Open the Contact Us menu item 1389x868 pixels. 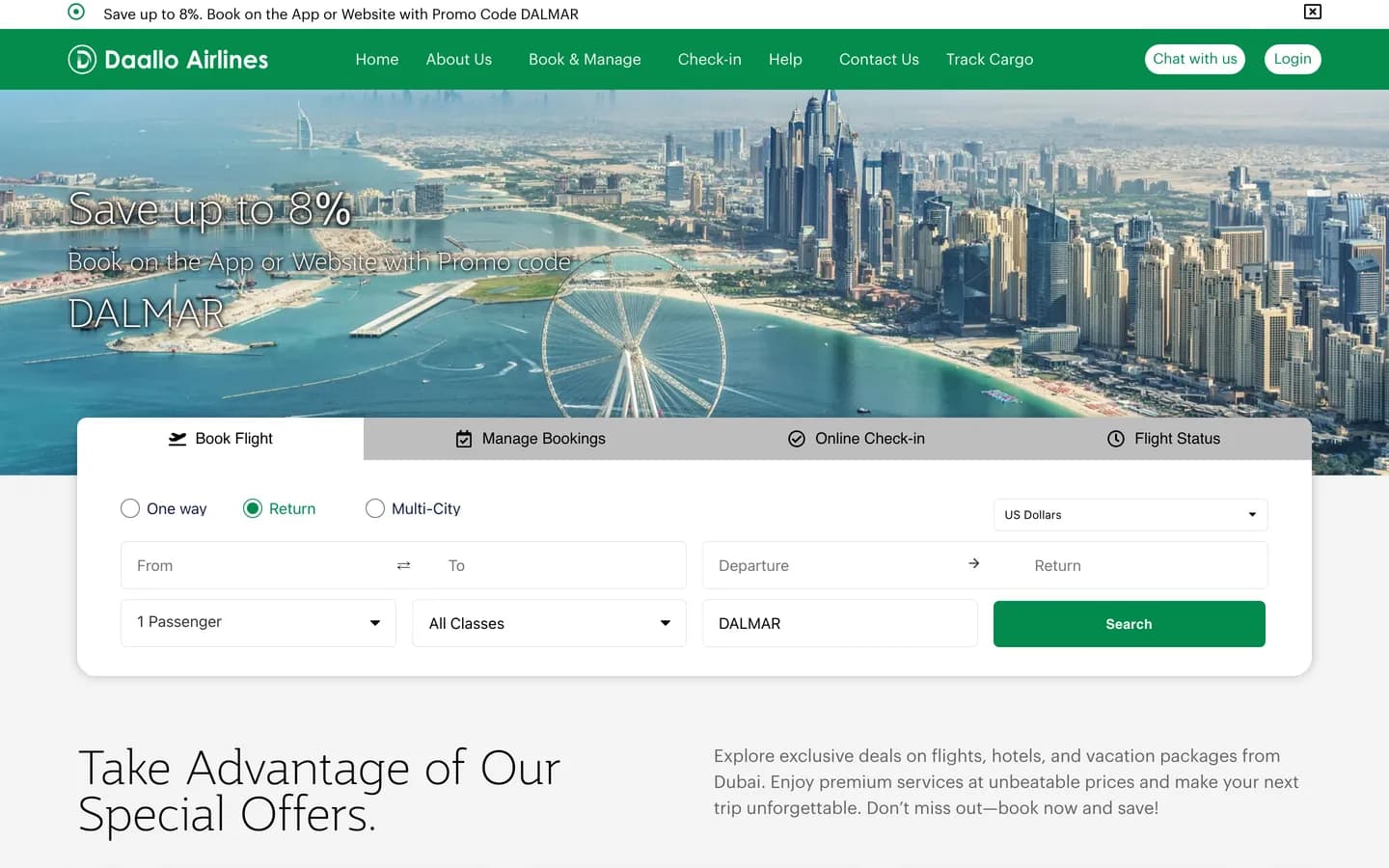879,60
